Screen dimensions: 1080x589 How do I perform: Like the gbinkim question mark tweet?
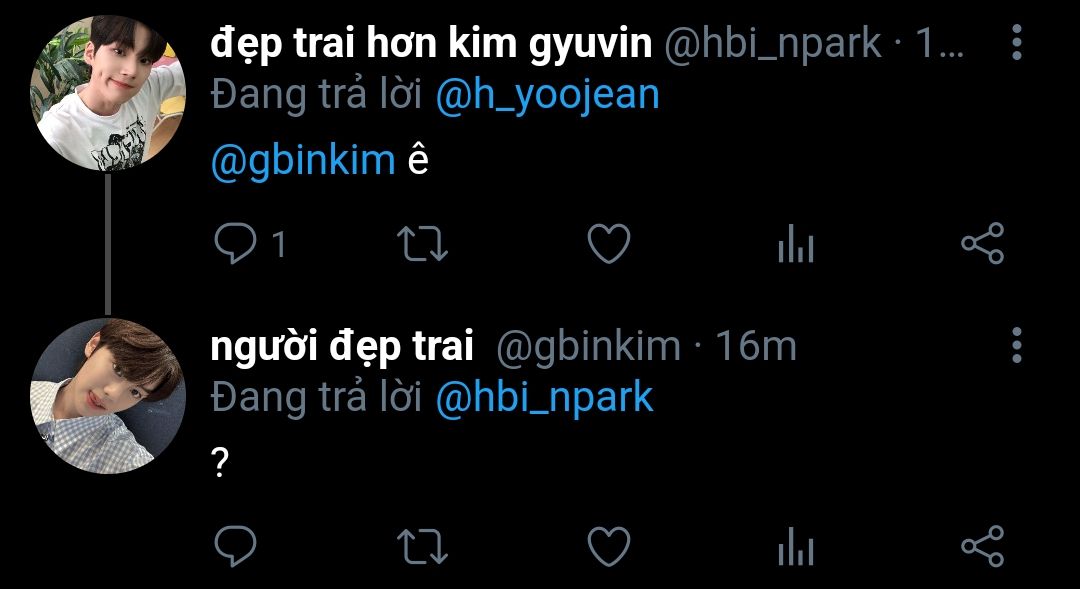click(x=609, y=546)
